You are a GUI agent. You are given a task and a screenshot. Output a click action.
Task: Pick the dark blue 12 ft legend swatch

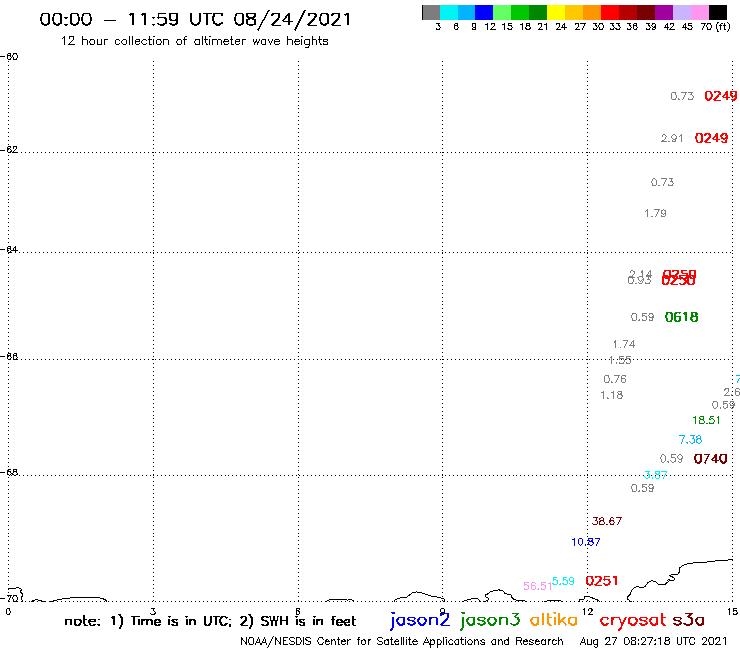click(484, 12)
